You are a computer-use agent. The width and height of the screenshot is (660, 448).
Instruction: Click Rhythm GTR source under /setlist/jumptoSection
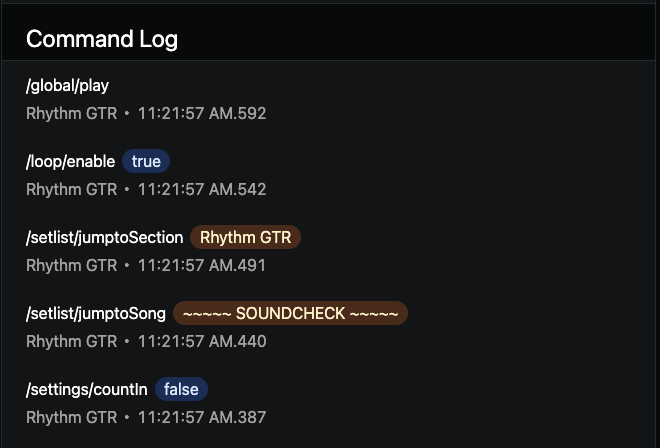click(x=72, y=265)
